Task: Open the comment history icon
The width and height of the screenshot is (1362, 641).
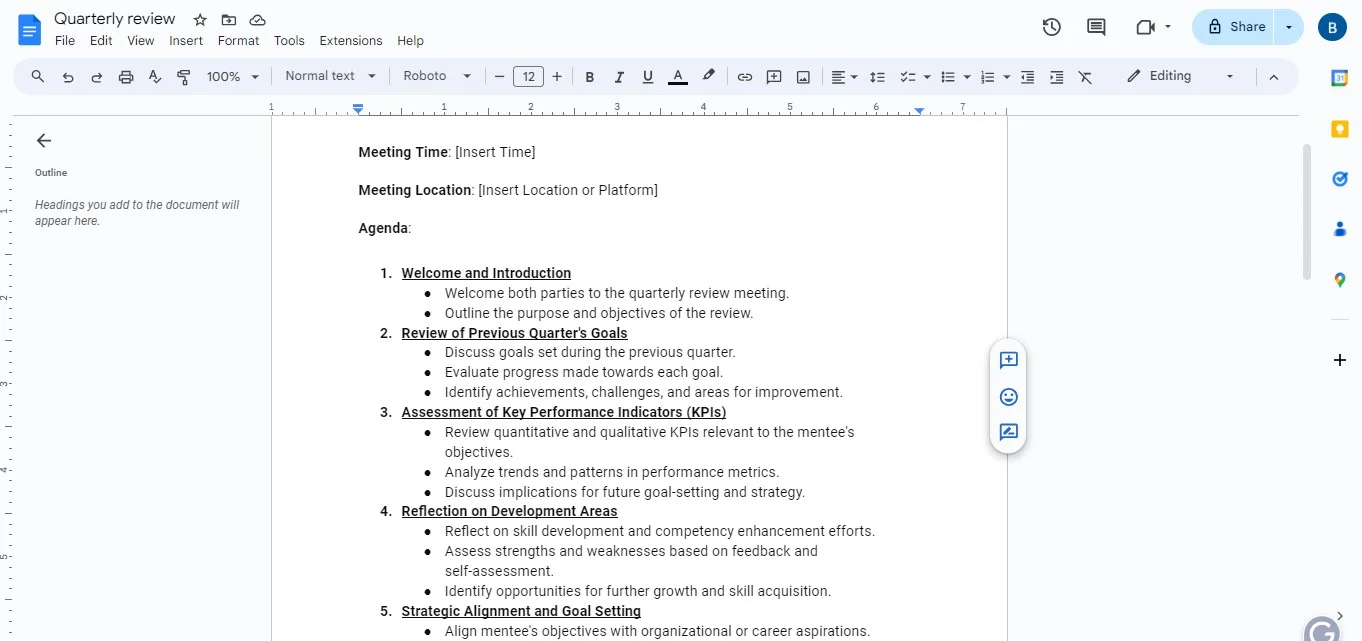Action: pos(1096,27)
